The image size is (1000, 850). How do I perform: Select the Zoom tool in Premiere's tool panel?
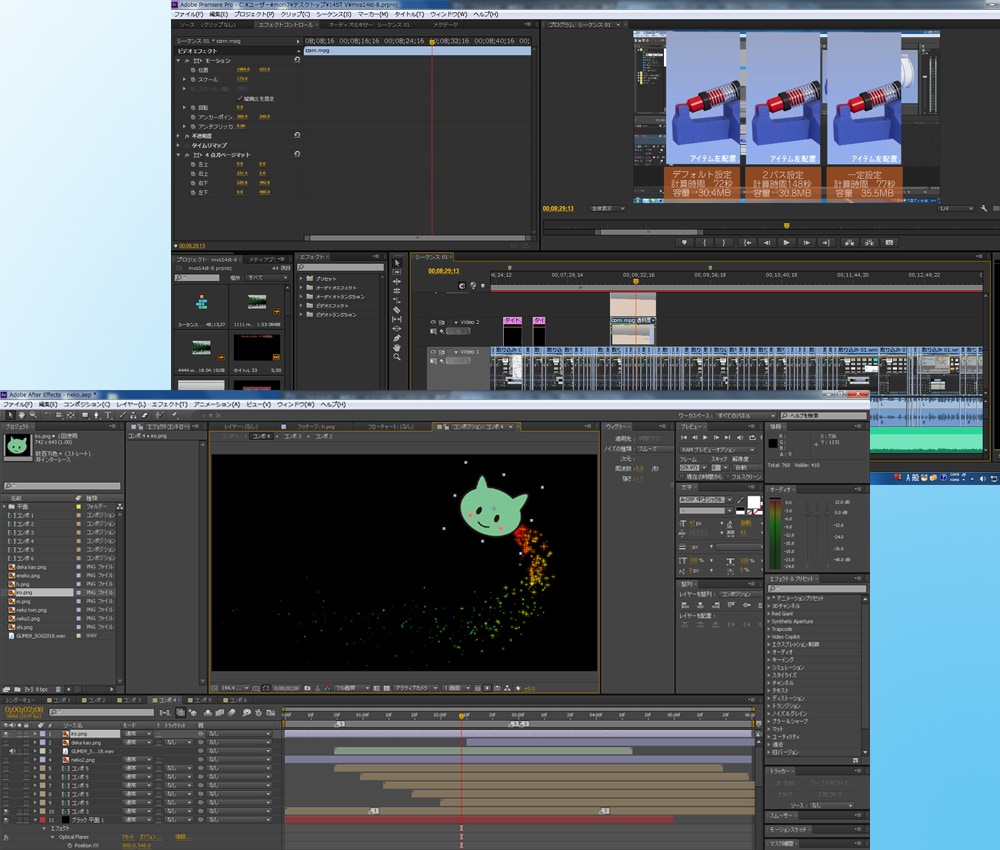397,357
